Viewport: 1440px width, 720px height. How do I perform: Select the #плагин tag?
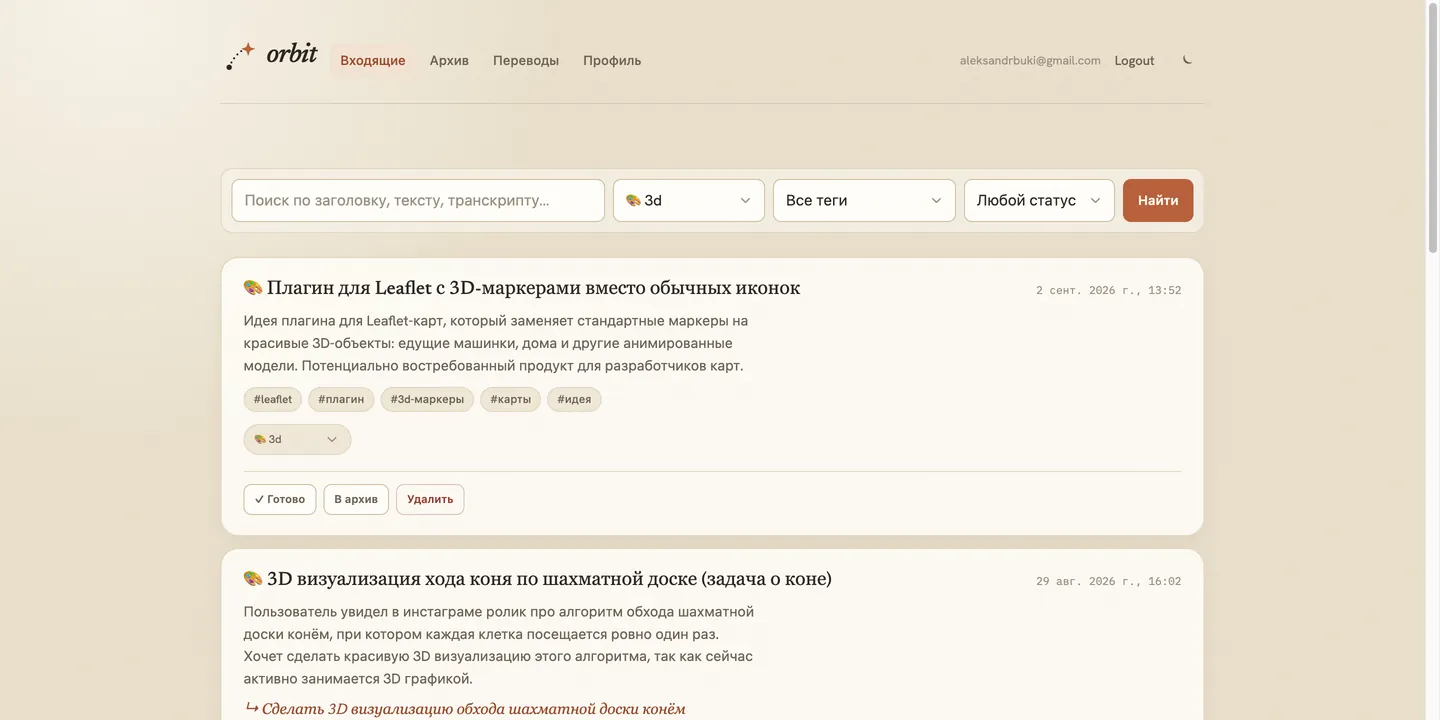tap(341, 399)
